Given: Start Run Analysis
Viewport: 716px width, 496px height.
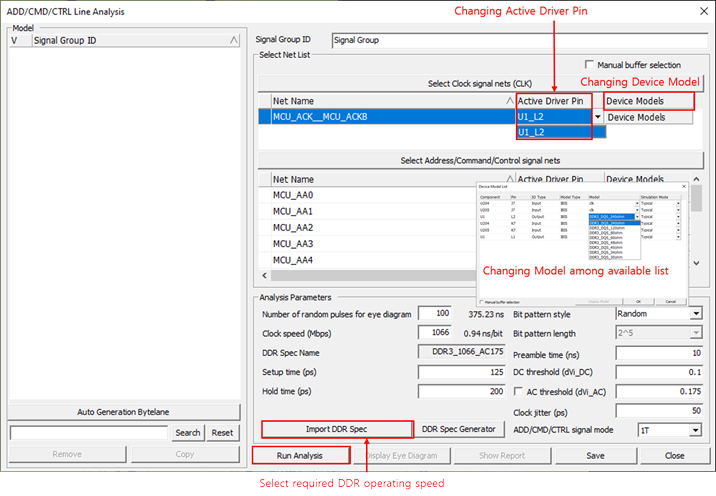Looking at the screenshot, I should pyautogui.click(x=301, y=455).
